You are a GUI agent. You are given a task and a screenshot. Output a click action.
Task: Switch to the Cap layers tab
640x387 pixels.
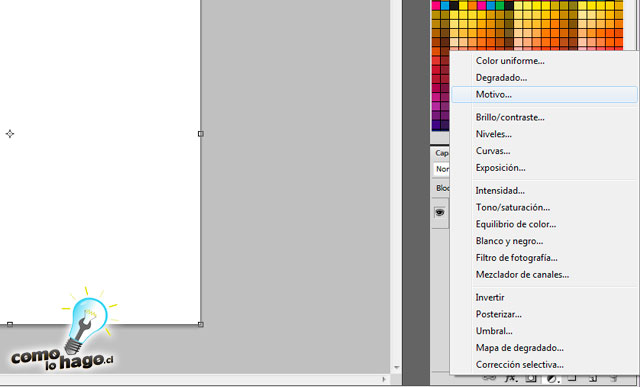click(x=441, y=153)
